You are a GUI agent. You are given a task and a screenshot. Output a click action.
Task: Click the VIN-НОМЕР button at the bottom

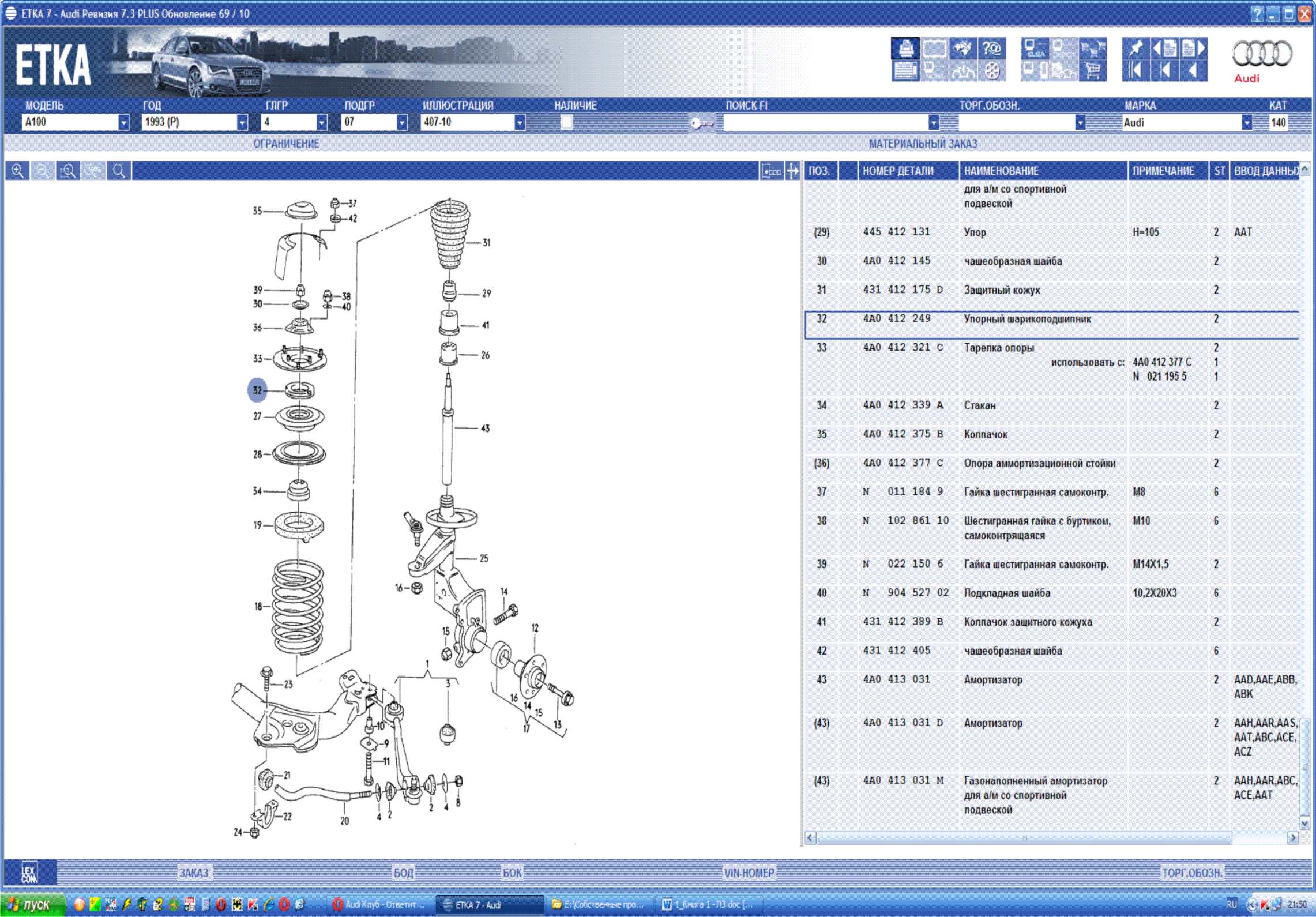749,873
